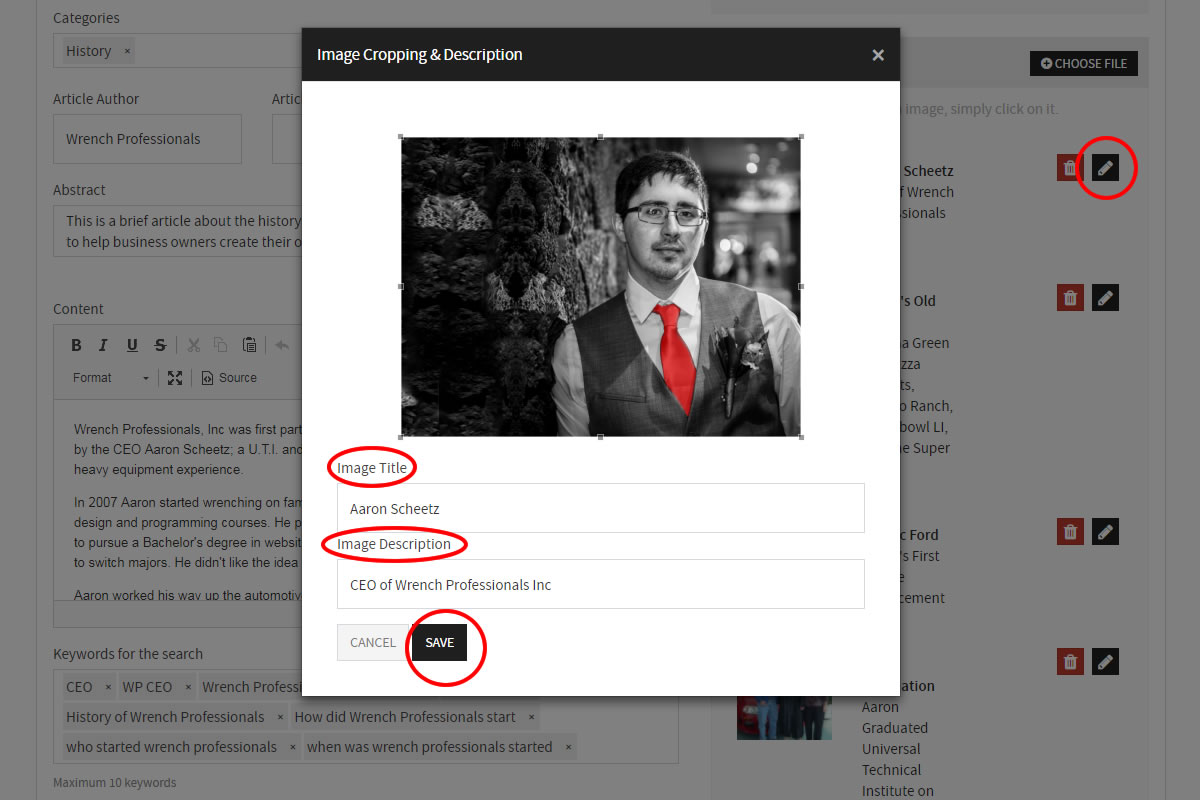Image resolution: width=1200 pixels, height=800 pixels.
Task: Toggle Bold in the content editor
Action: coord(76,345)
